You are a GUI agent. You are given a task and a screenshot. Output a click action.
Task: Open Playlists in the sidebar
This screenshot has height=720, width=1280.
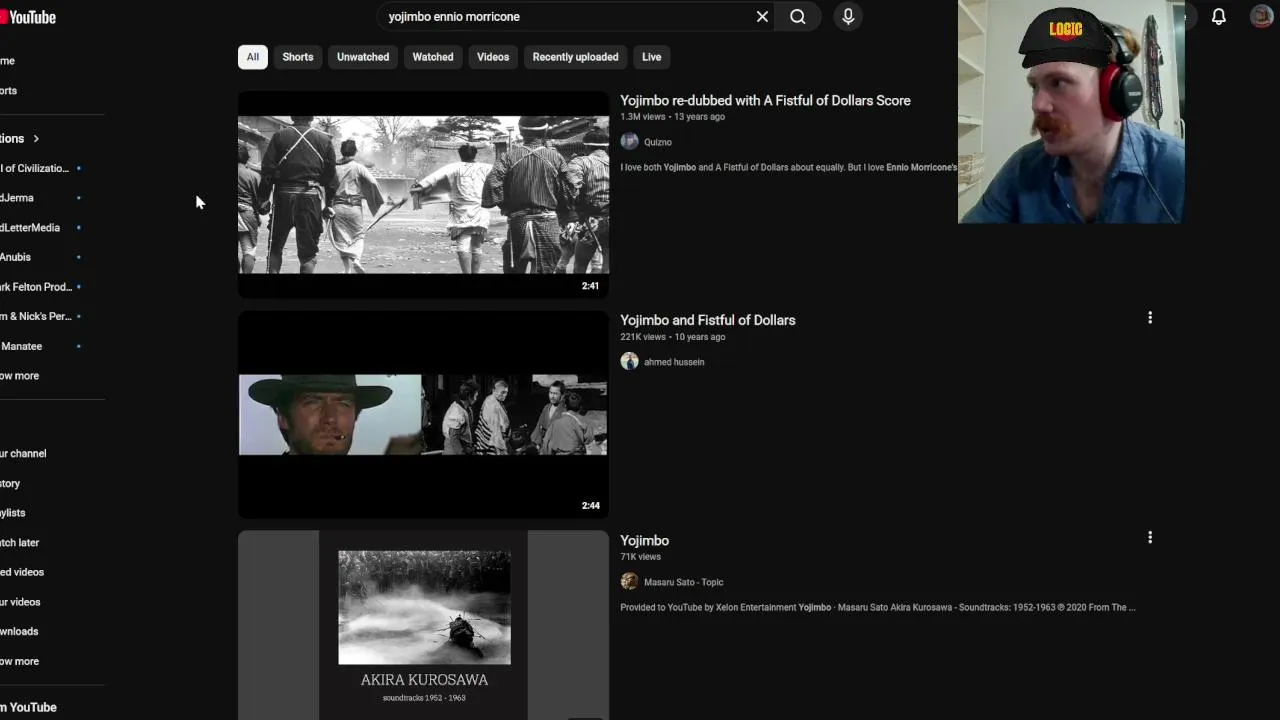tap(14, 513)
